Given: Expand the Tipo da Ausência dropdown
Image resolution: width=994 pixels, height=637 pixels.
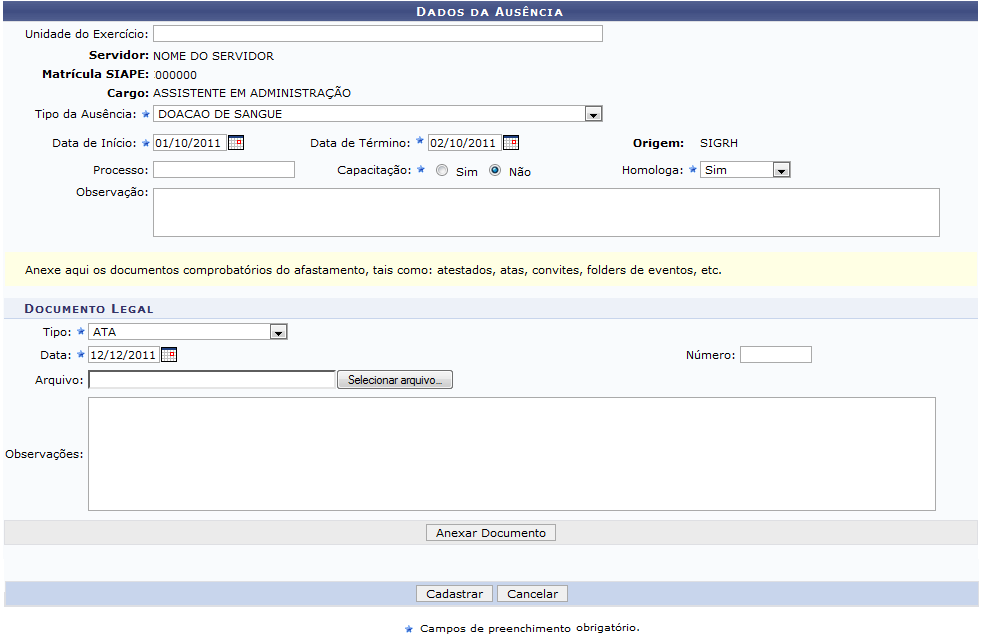Looking at the screenshot, I should coord(593,115).
